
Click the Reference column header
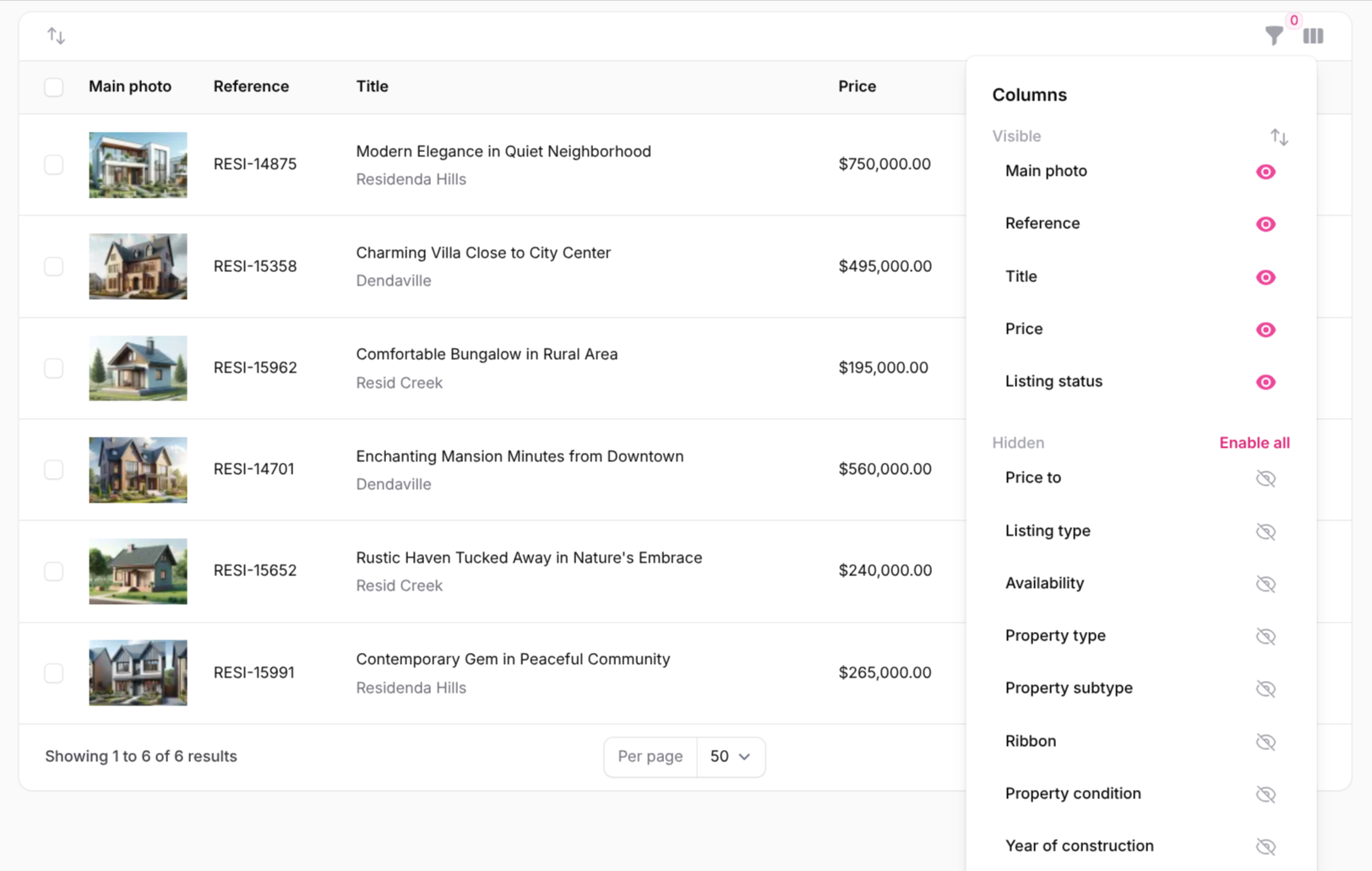[x=251, y=86]
